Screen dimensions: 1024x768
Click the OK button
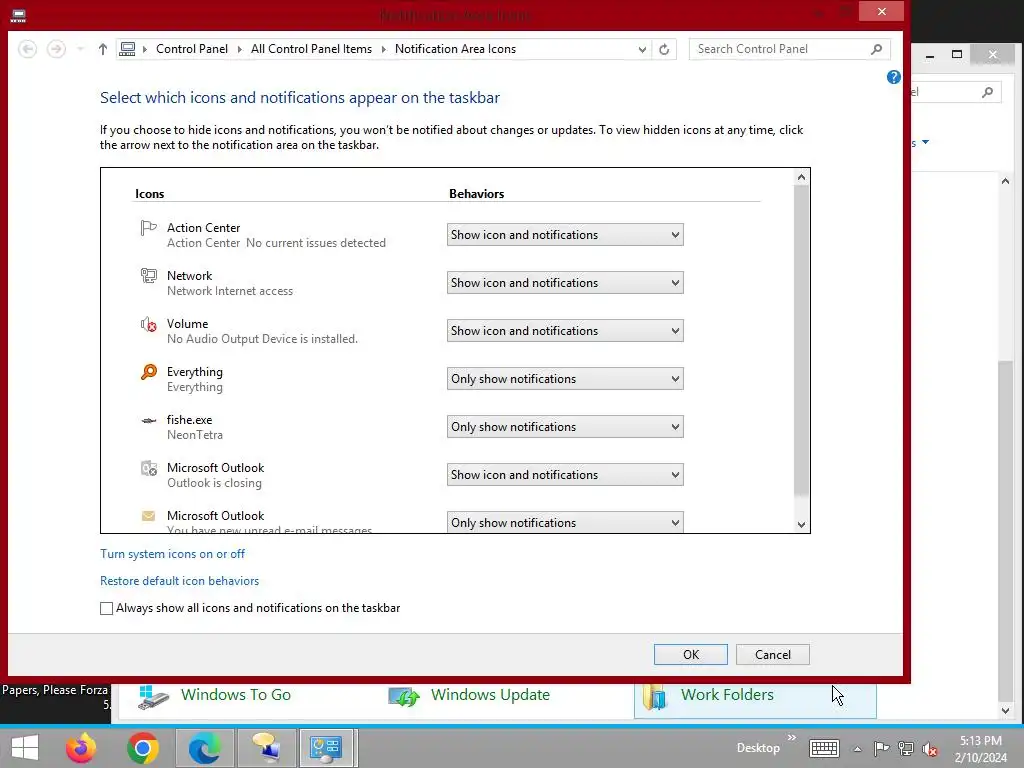pyautogui.click(x=691, y=654)
